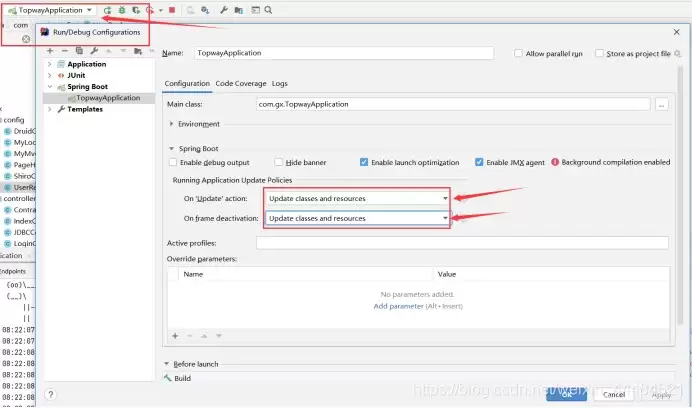Close the Run/Debug Configurations dialog

tap(677, 32)
